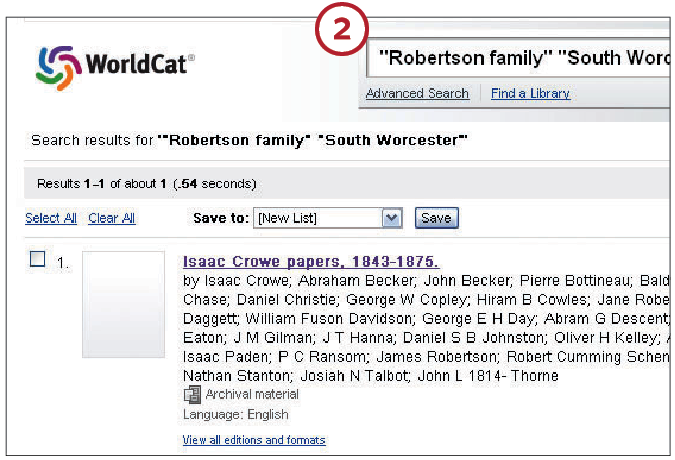Click the author list starting with Isaac Crowe
This screenshot has height=460, width=675.
[x=426, y=328]
